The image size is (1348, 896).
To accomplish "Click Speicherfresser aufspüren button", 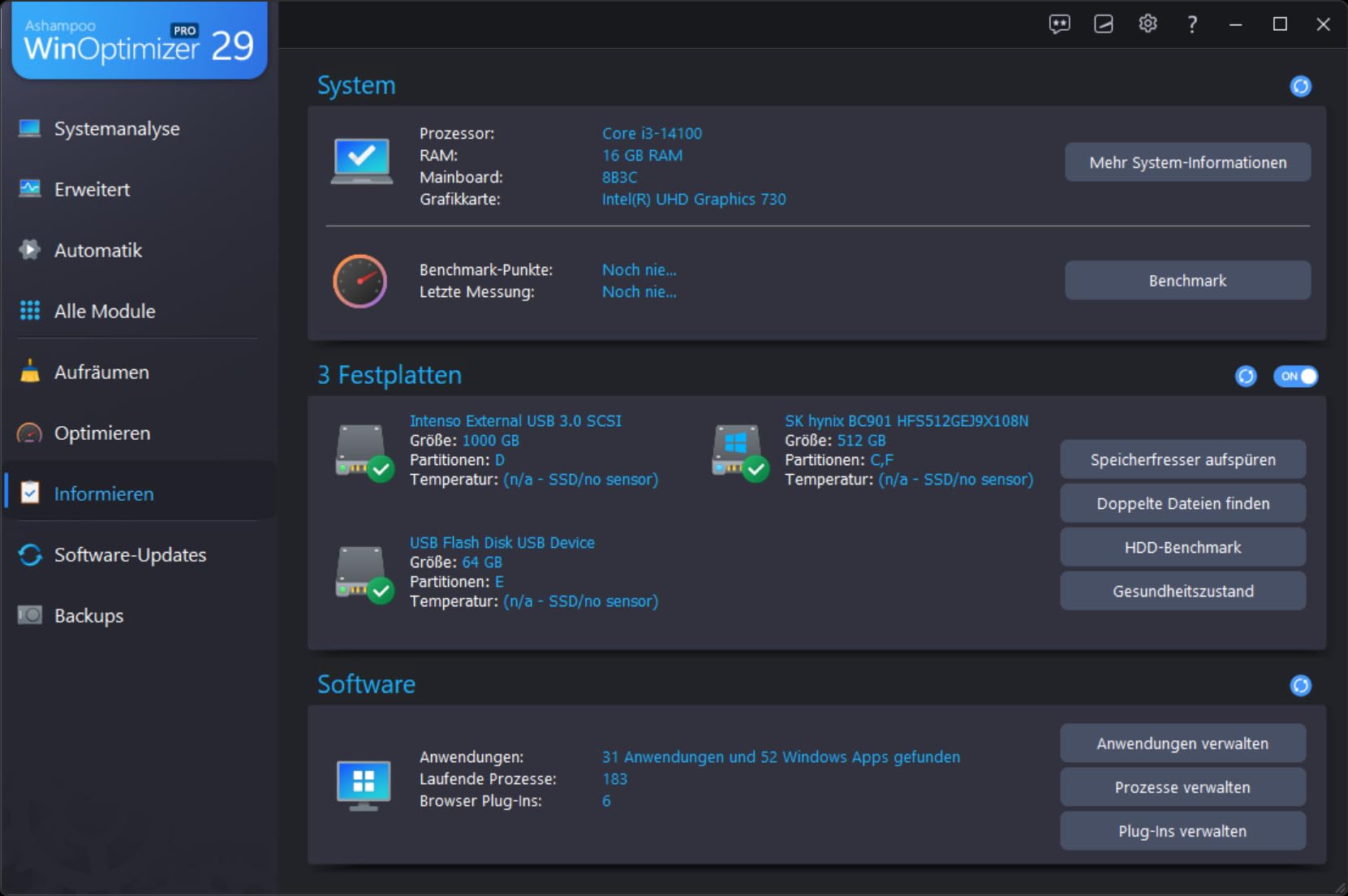I will coord(1182,460).
